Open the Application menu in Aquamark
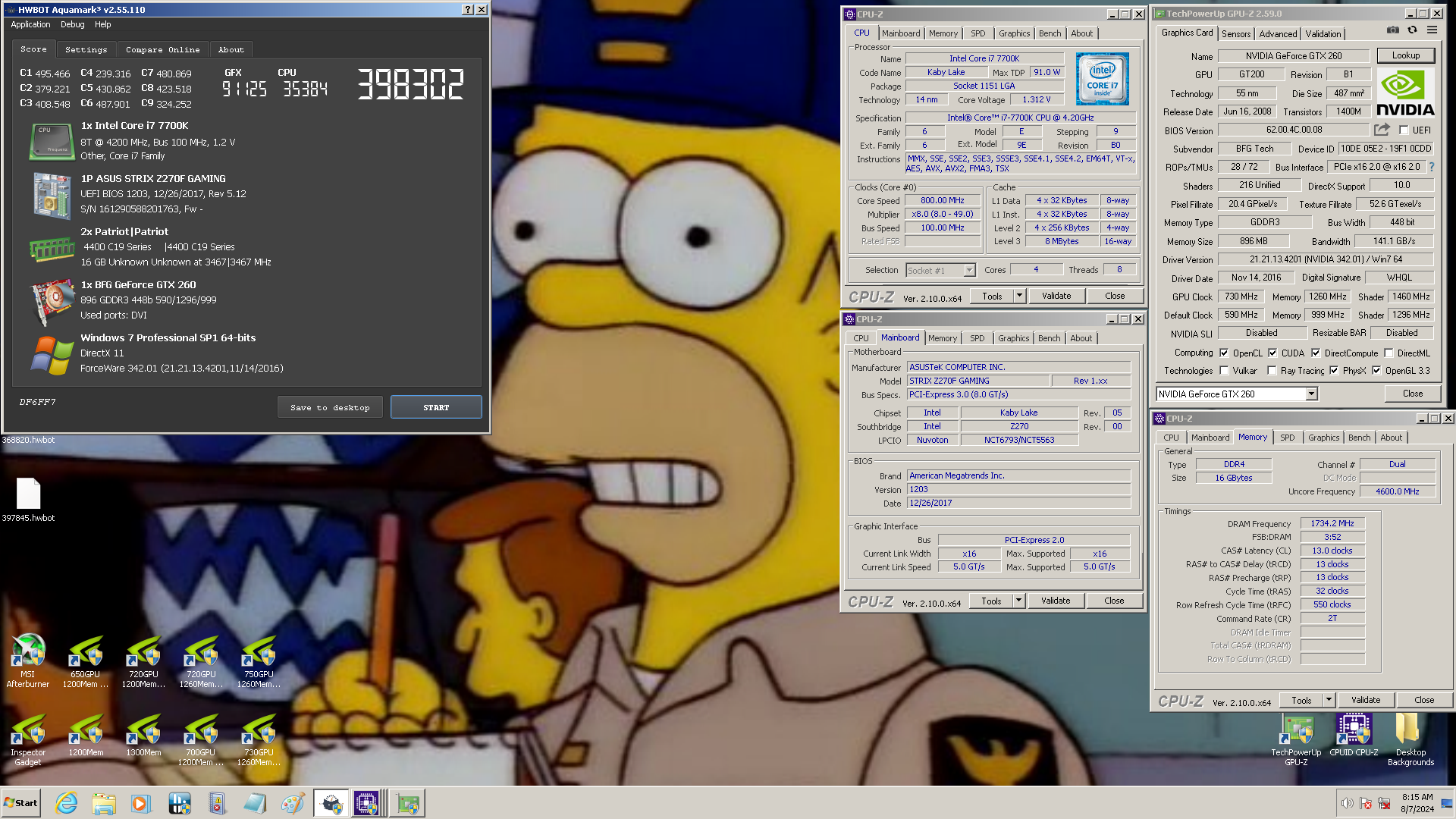The width and height of the screenshot is (1456, 819). 30,24
